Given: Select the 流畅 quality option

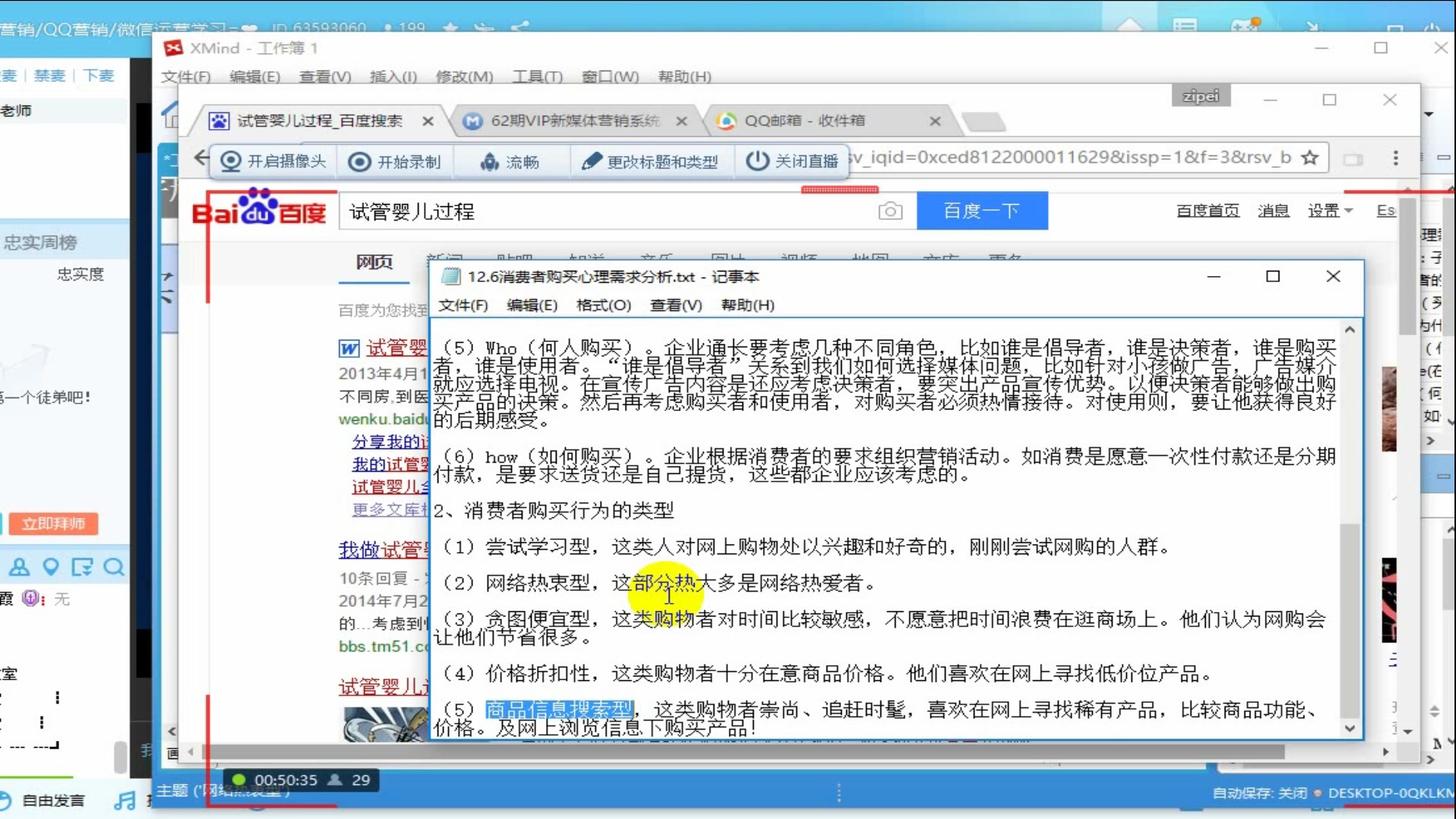Looking at the screenshot, I should (510, 162).
